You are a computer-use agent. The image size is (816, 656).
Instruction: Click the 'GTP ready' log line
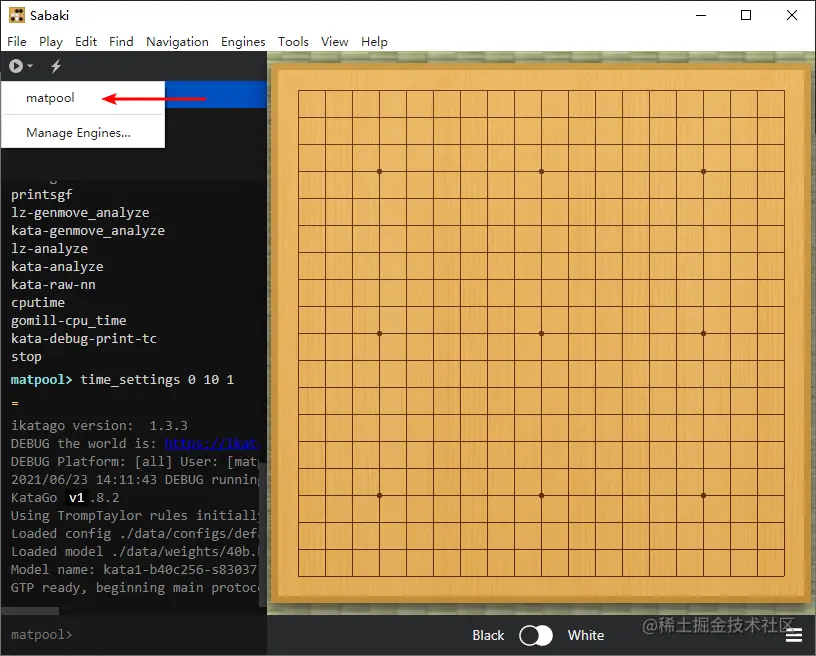[135, 588]
